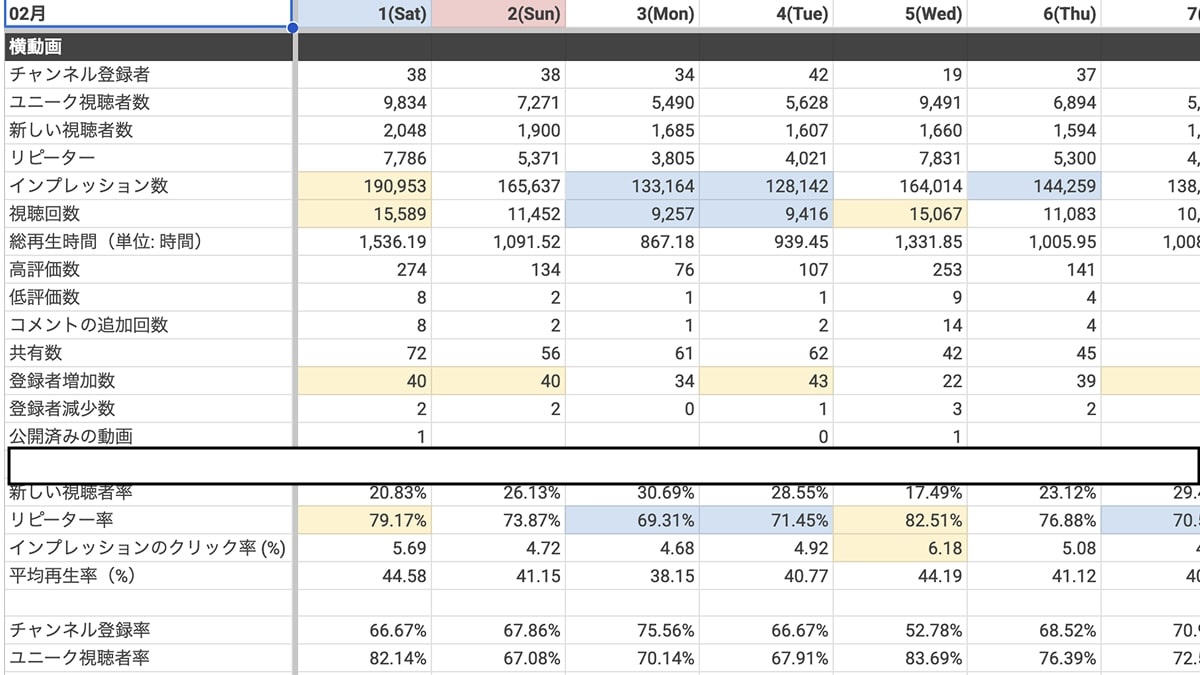The image size is (1200, 675).
Task: Click the views cell showing 15,589
Action: 365,214
